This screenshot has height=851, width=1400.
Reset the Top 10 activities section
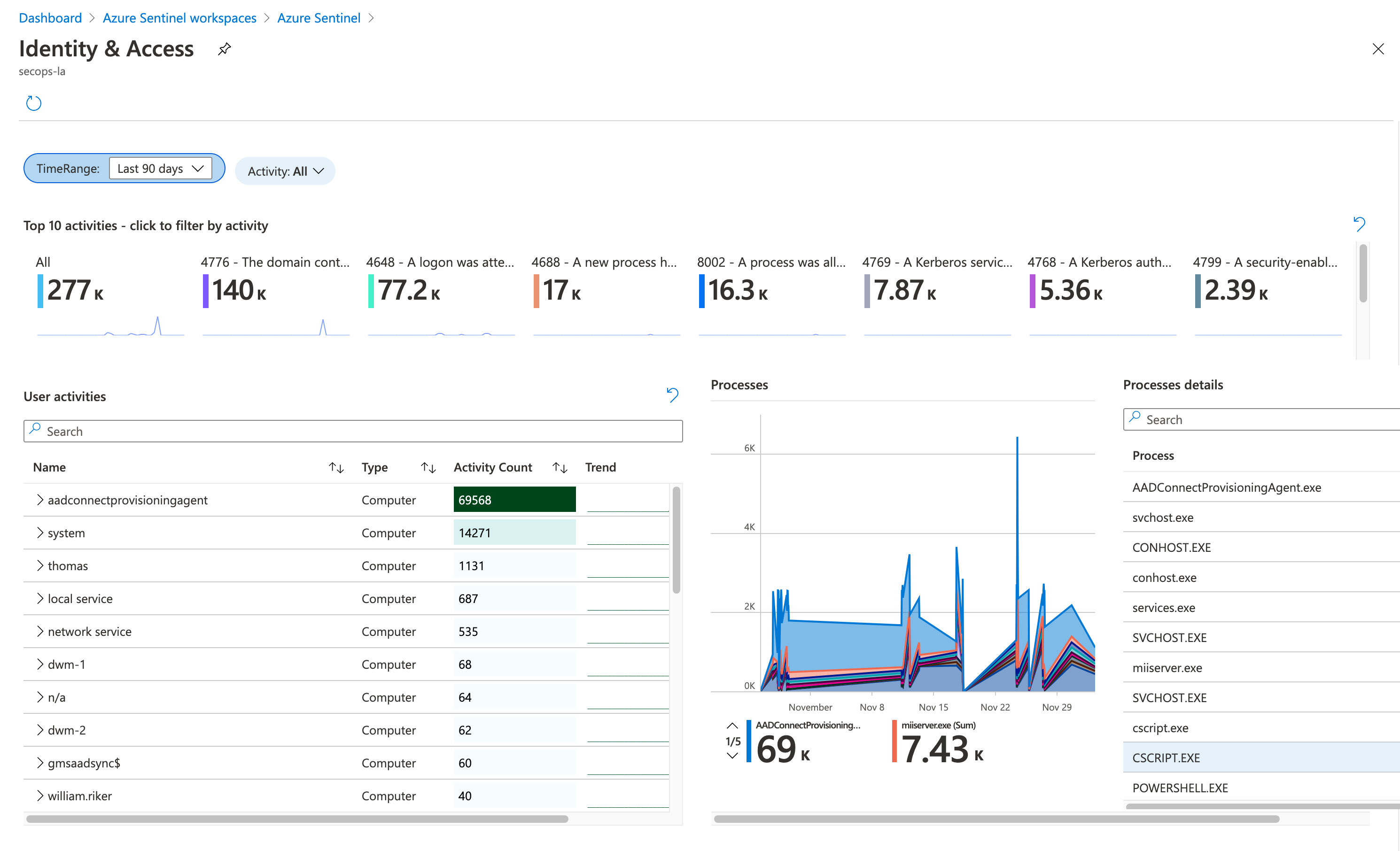tap(1360, 224)
